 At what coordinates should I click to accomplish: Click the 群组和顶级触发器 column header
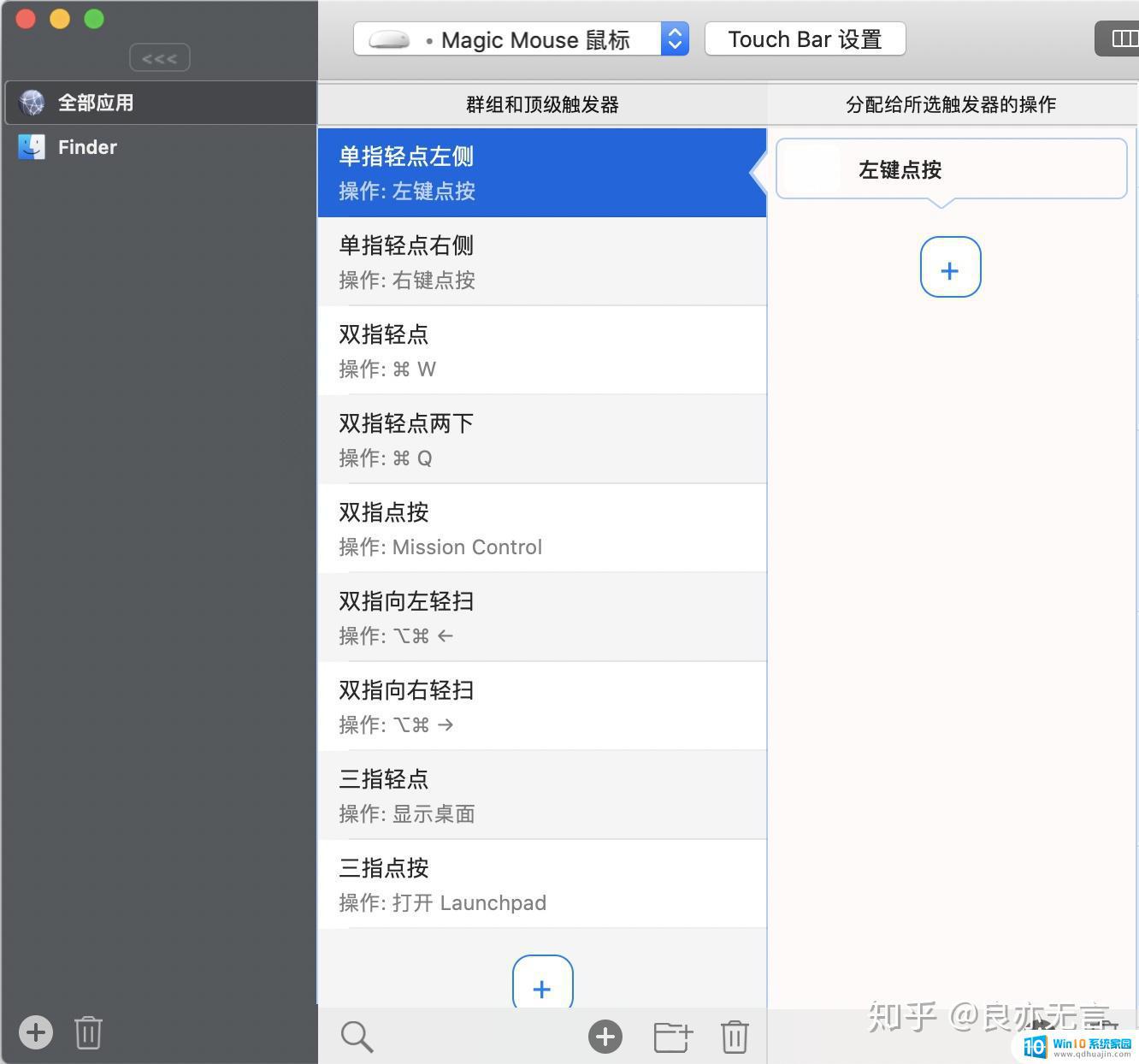[x=542, y=104]
